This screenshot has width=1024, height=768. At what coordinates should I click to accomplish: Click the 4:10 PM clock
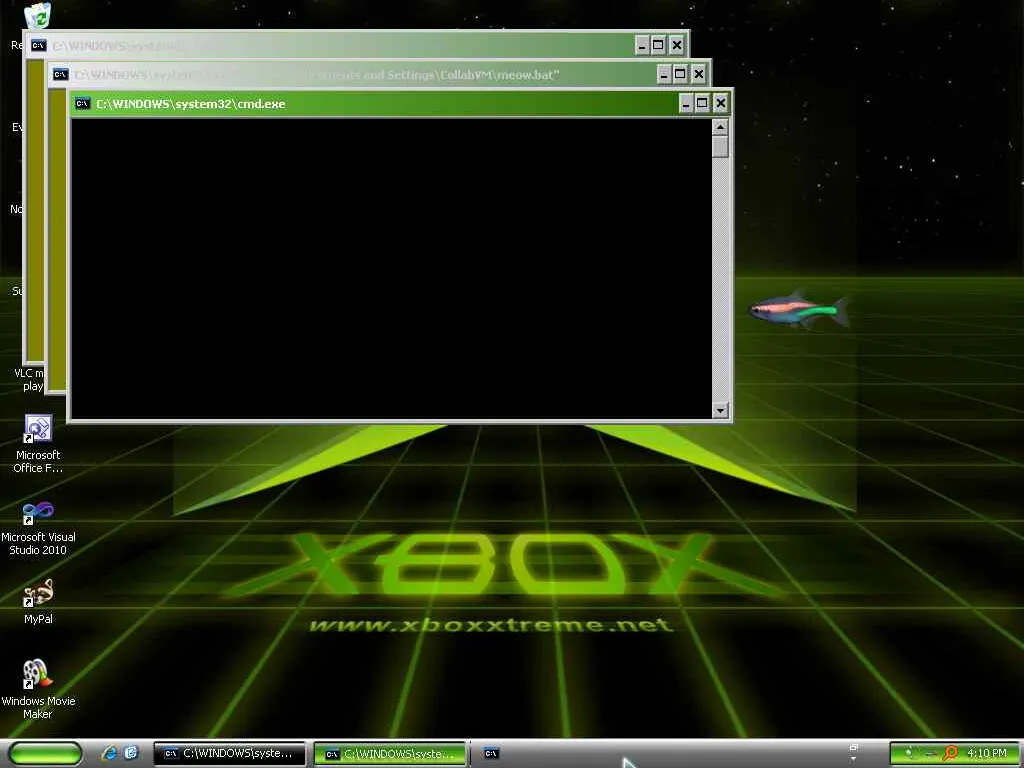tap(987, 753)
